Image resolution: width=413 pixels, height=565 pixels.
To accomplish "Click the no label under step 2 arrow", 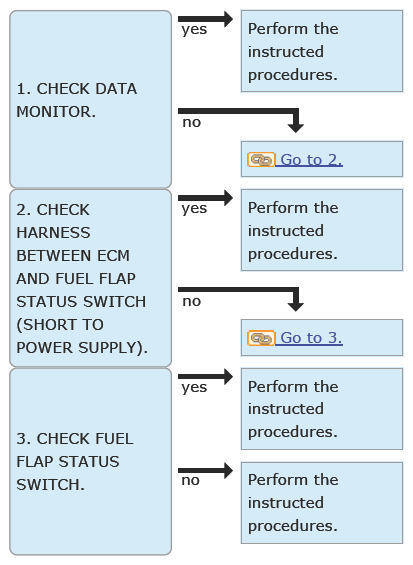I will point(191,301).
